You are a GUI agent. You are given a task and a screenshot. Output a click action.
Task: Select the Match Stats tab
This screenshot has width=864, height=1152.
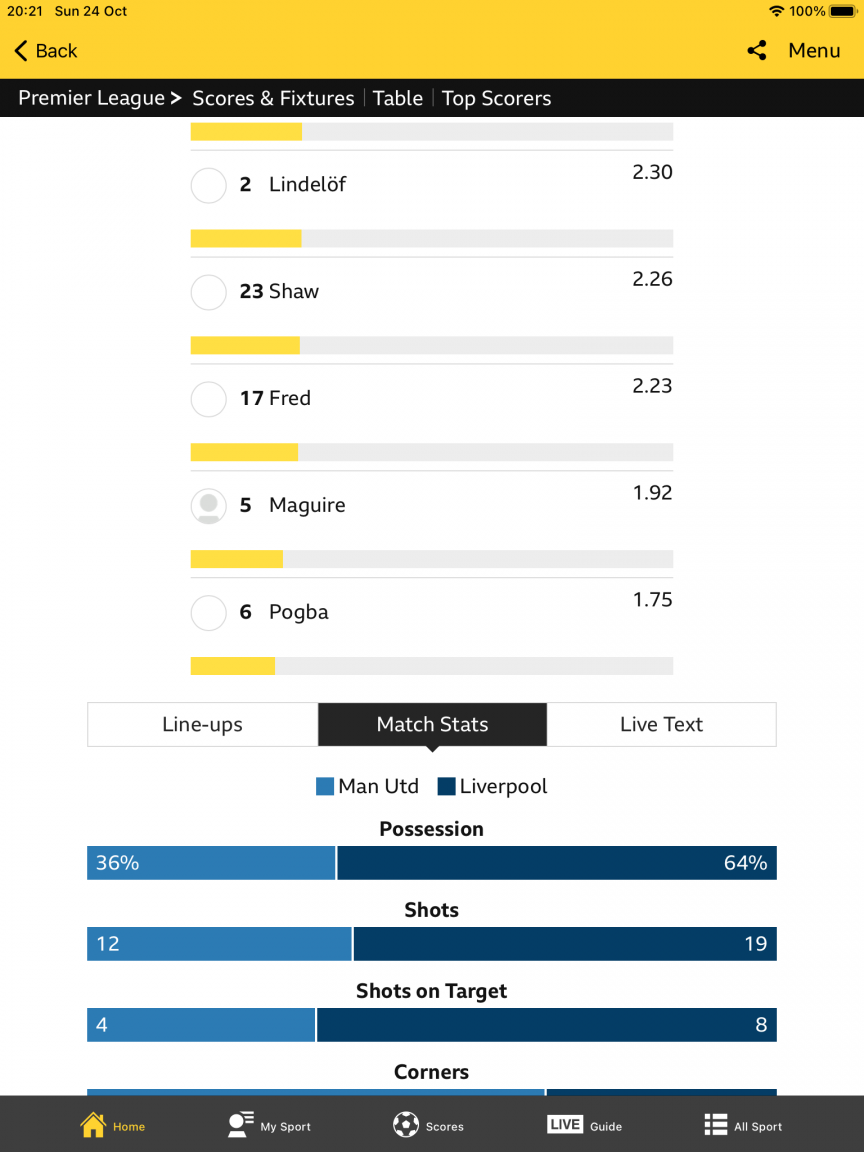pos(432,725)
